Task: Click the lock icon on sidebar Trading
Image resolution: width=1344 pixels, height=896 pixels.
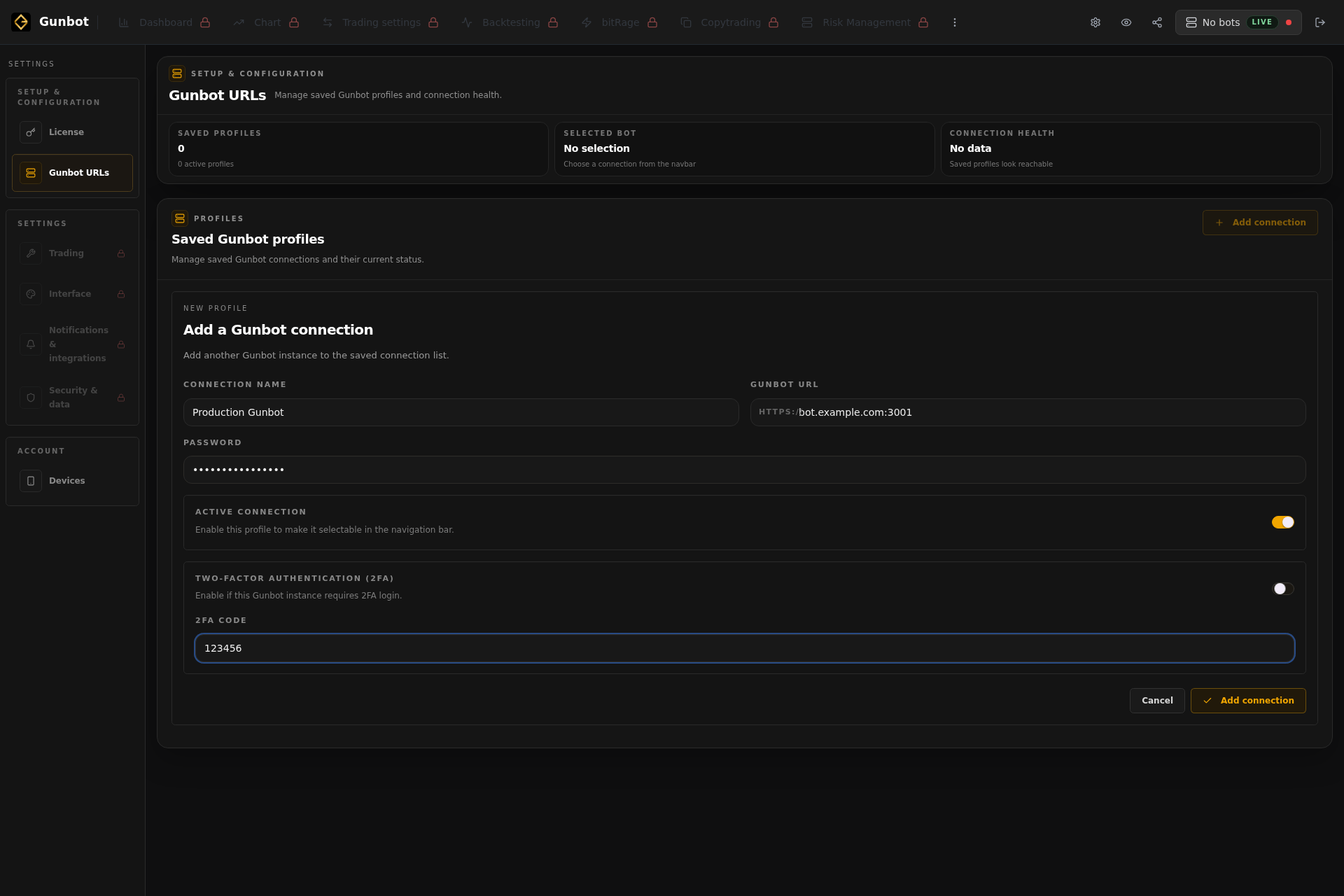Action: 121,253
